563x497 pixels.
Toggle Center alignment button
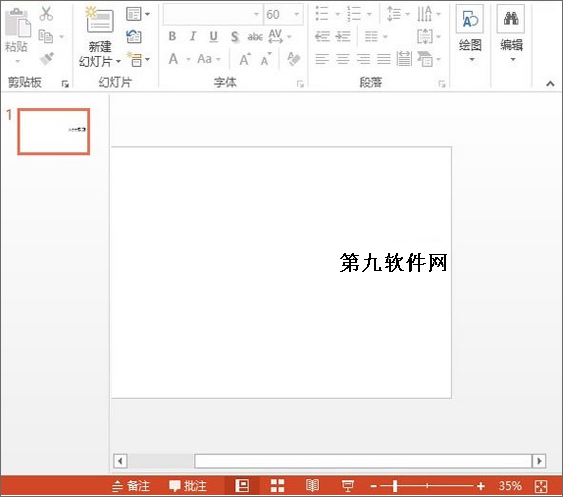click(343, 59)
